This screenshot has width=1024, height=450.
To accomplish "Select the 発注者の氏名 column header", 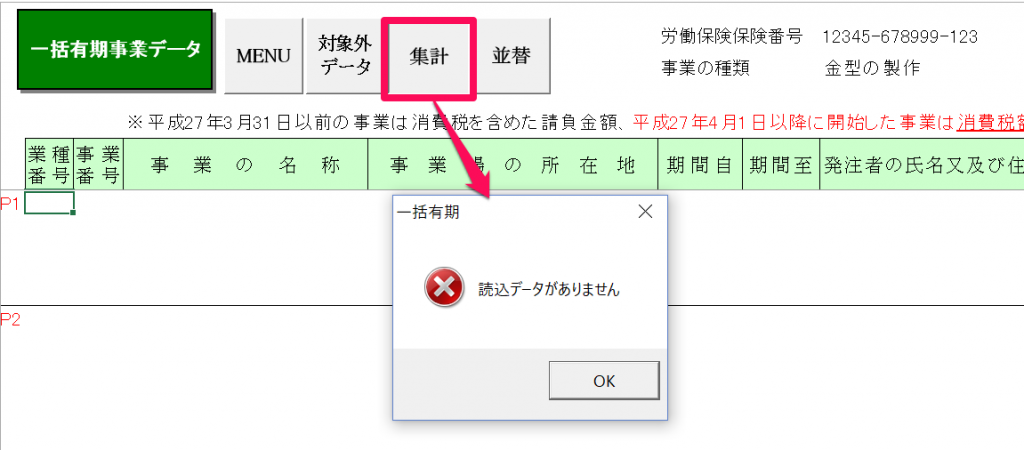I will [921, 165].
